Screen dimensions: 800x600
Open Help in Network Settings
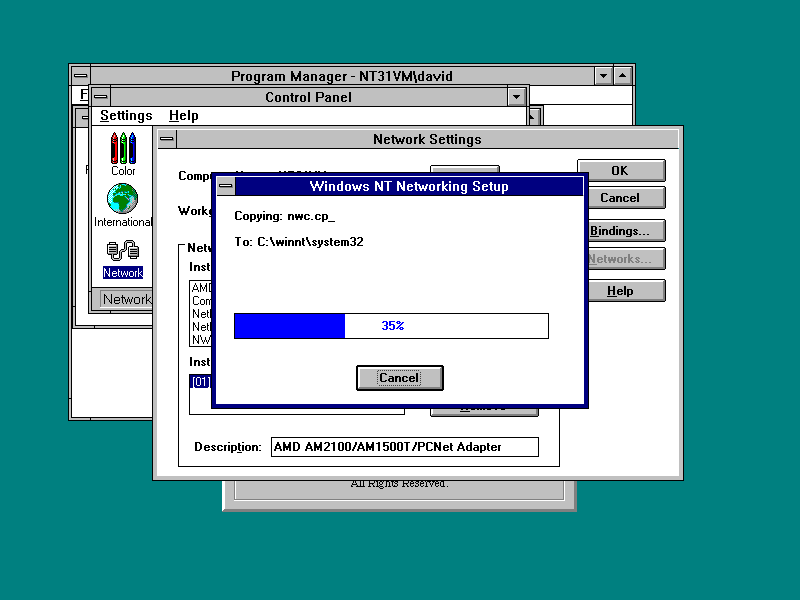tap(627, 291)
